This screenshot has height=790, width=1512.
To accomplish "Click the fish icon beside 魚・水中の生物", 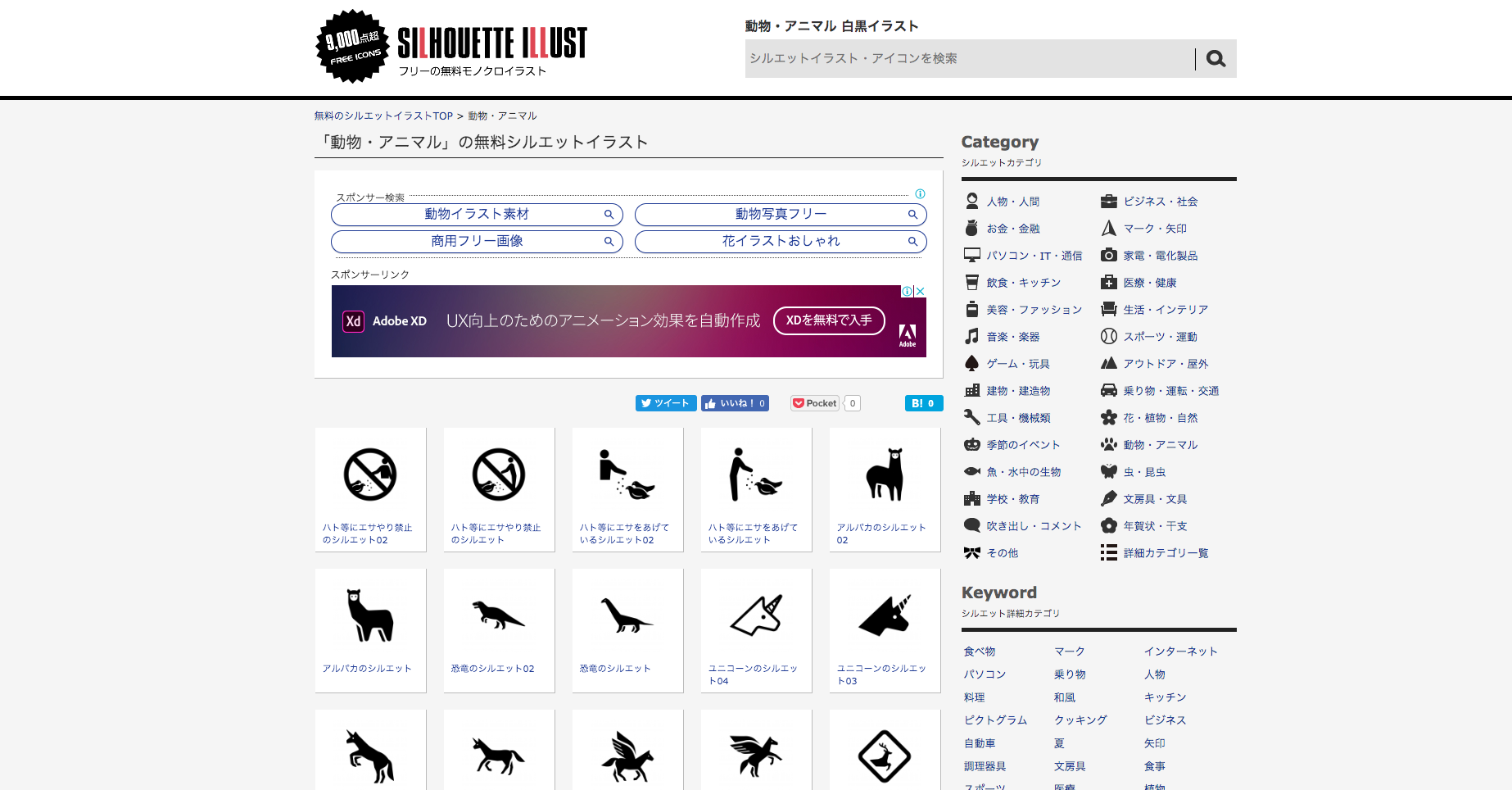I will click(x=972, y=471).
